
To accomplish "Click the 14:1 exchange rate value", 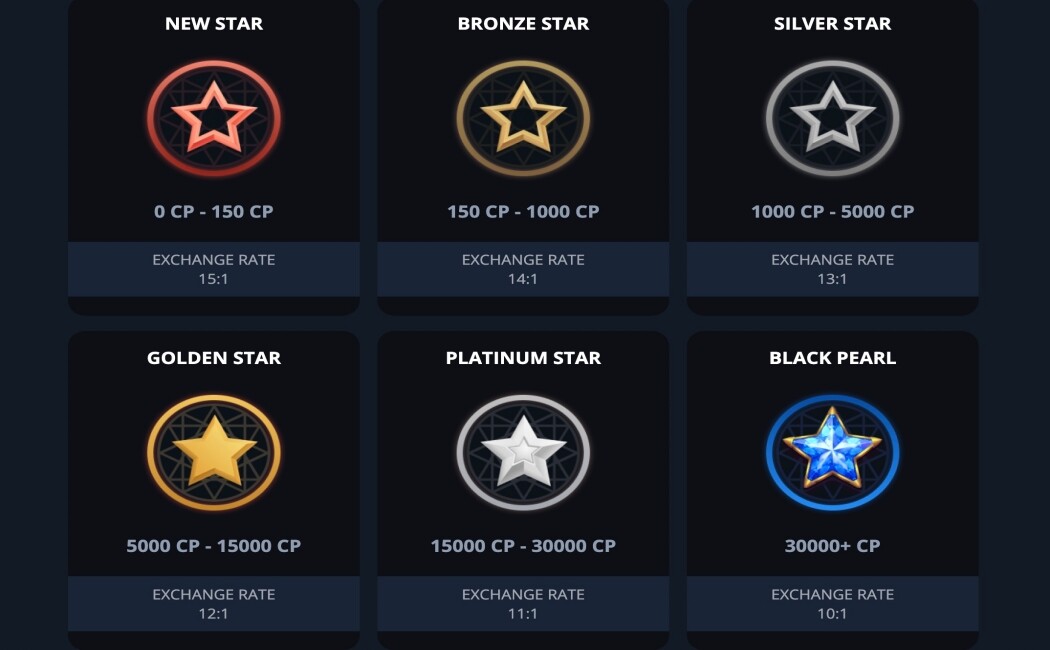I will click(x=523, y=279).
